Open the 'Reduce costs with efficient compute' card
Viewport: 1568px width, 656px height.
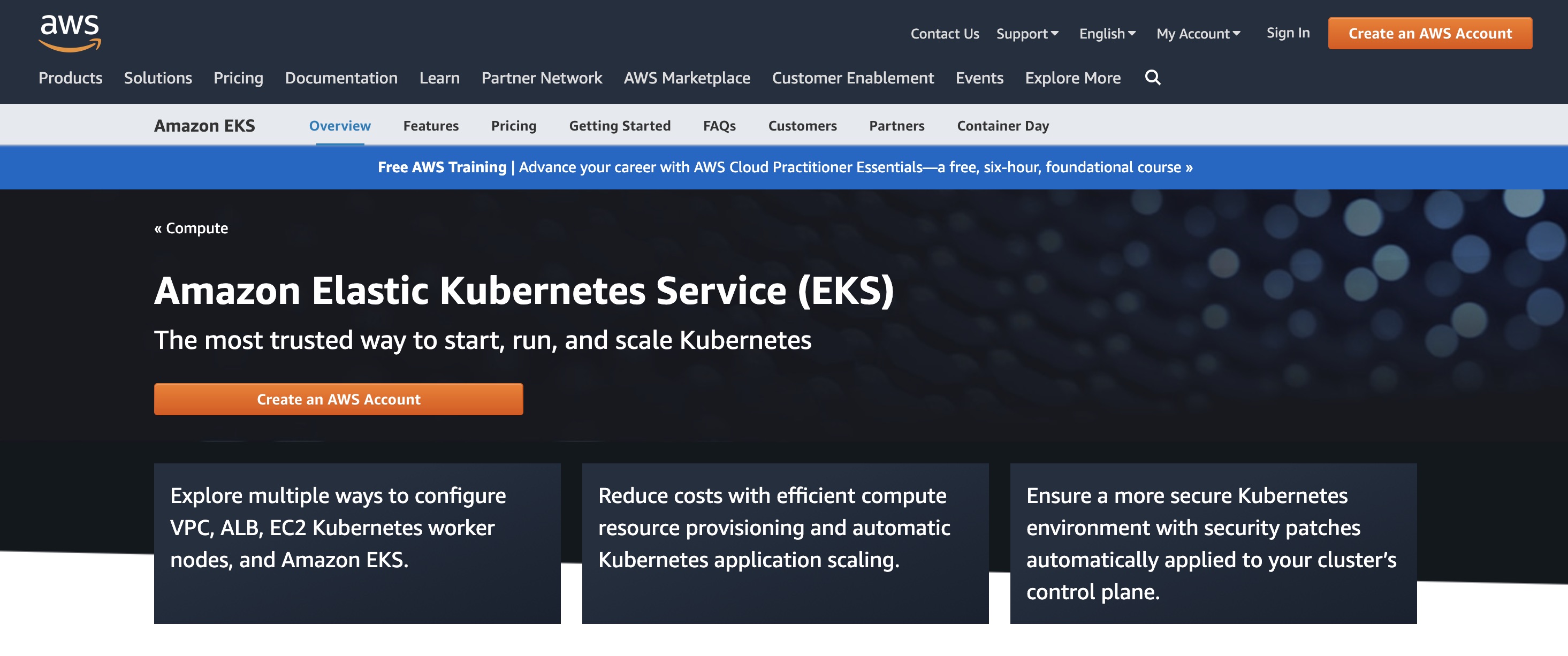(x=785, y=544)
